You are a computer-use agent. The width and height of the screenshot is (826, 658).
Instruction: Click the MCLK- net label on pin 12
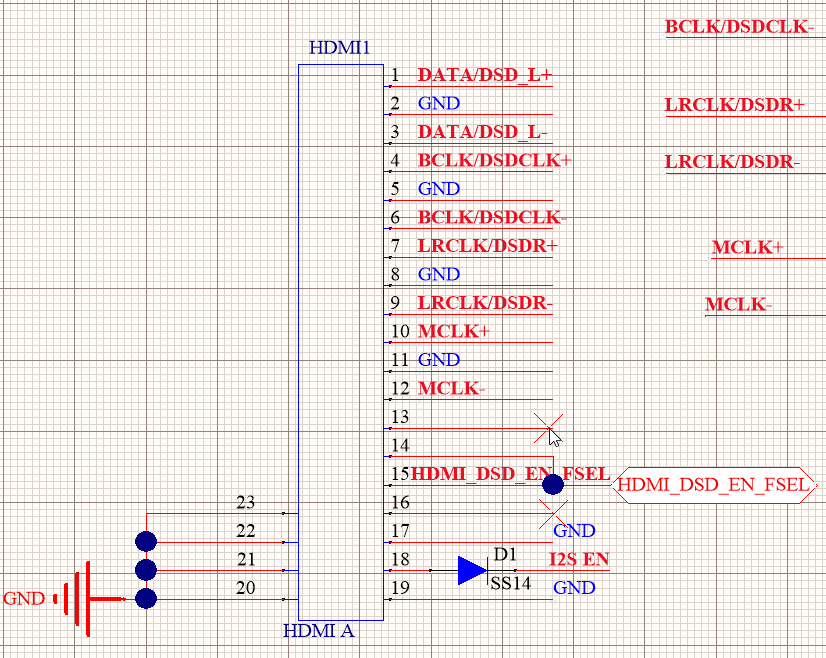point(451,388)
